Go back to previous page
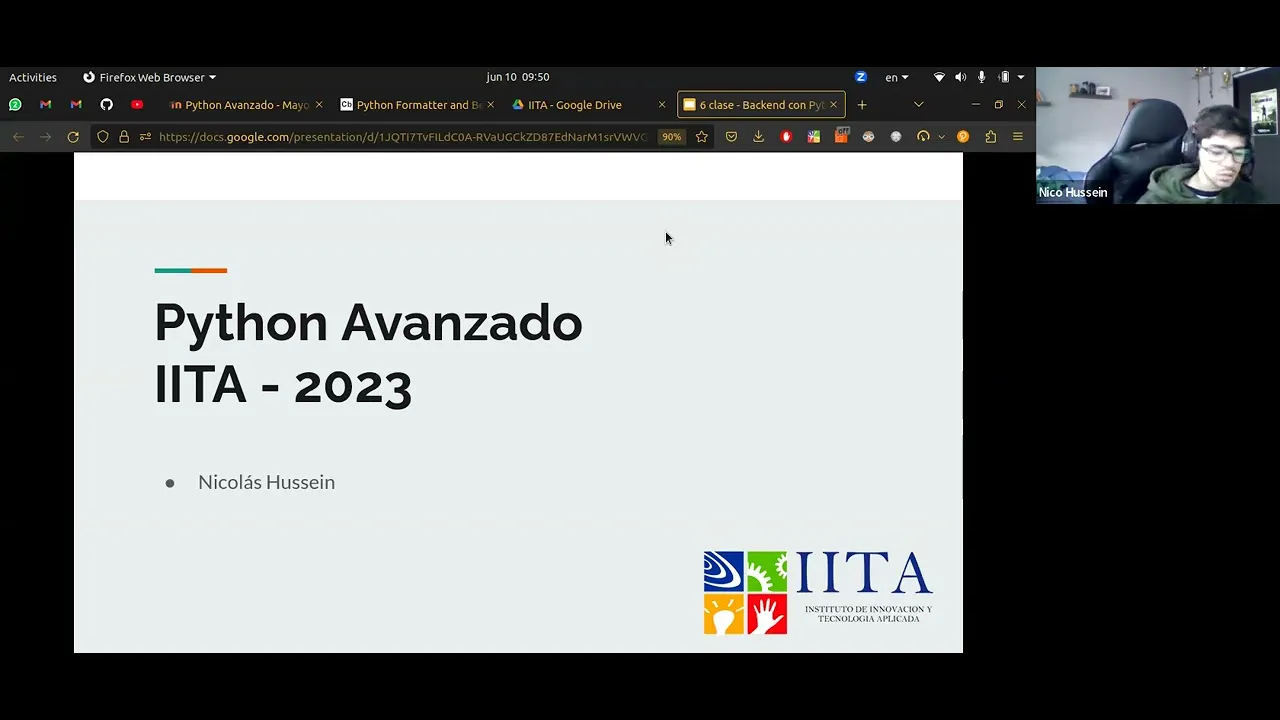Image resolution: width=1280 pixels, height=720 pixels. (x=18, y=137)
